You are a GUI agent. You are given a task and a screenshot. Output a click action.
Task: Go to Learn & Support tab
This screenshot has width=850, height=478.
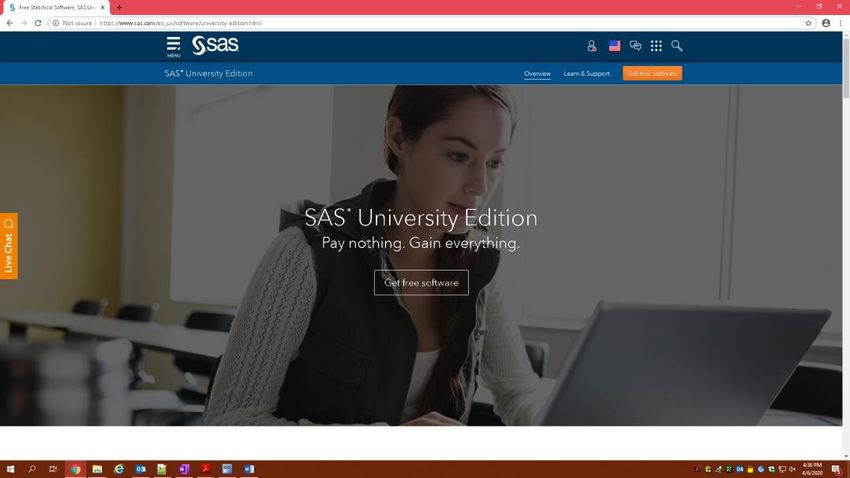(x=587, y=74)
